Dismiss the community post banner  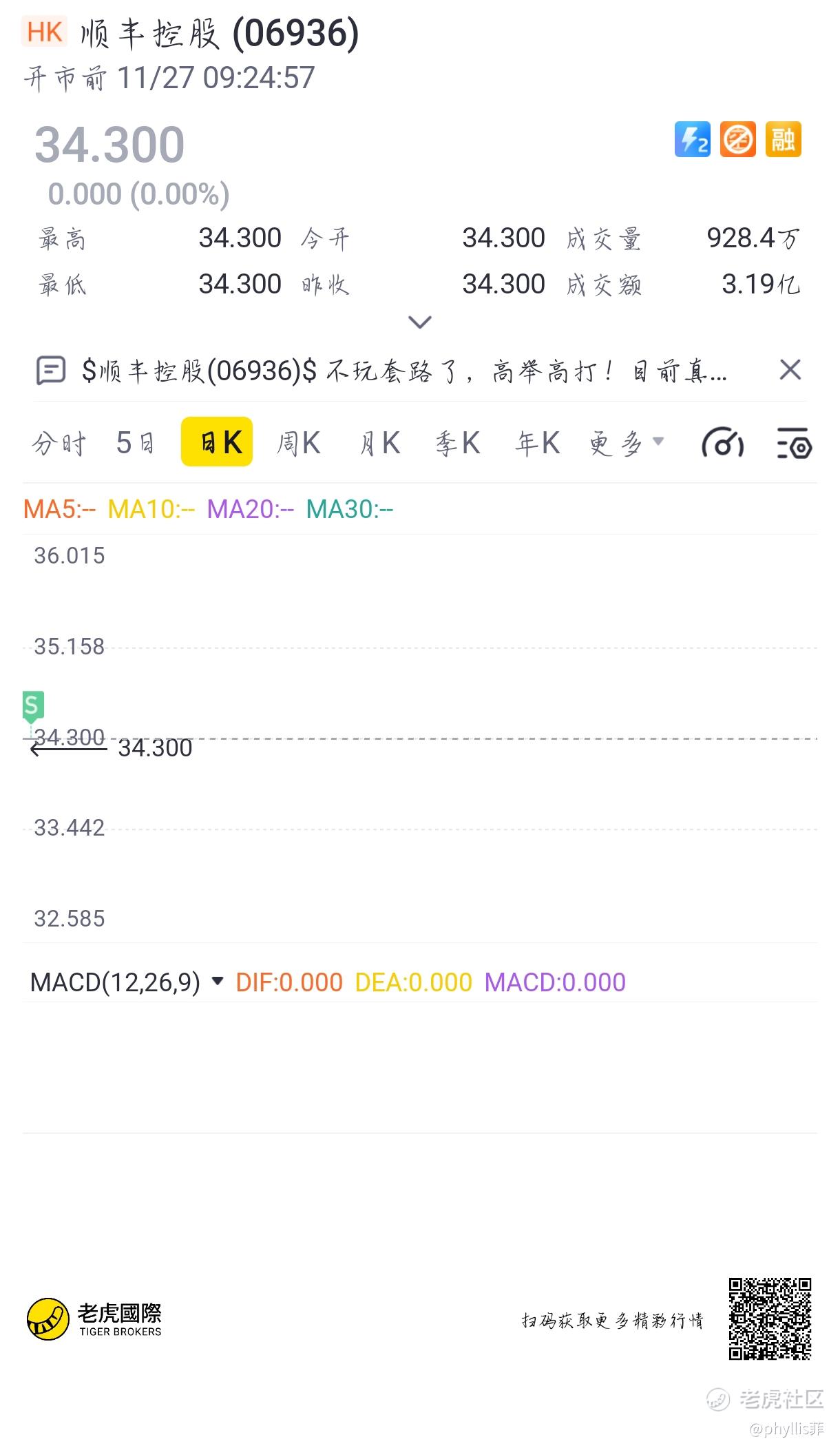(x=790, y=370)
